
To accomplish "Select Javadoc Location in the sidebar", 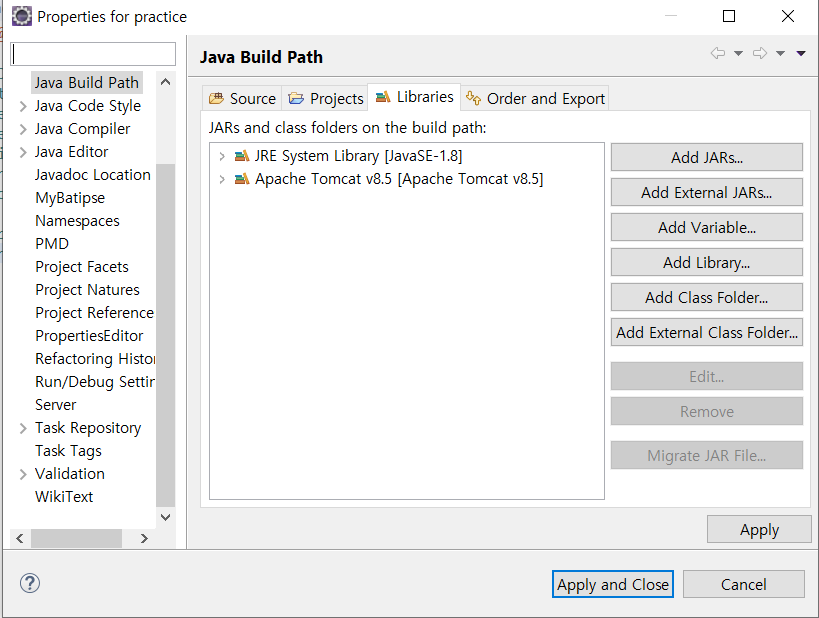I will coord(92,174).
